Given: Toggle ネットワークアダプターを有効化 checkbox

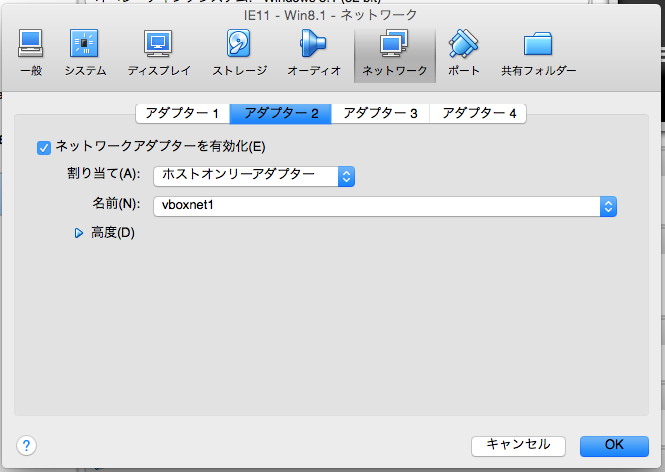Looking at the screenshot, I should (44, 148).
